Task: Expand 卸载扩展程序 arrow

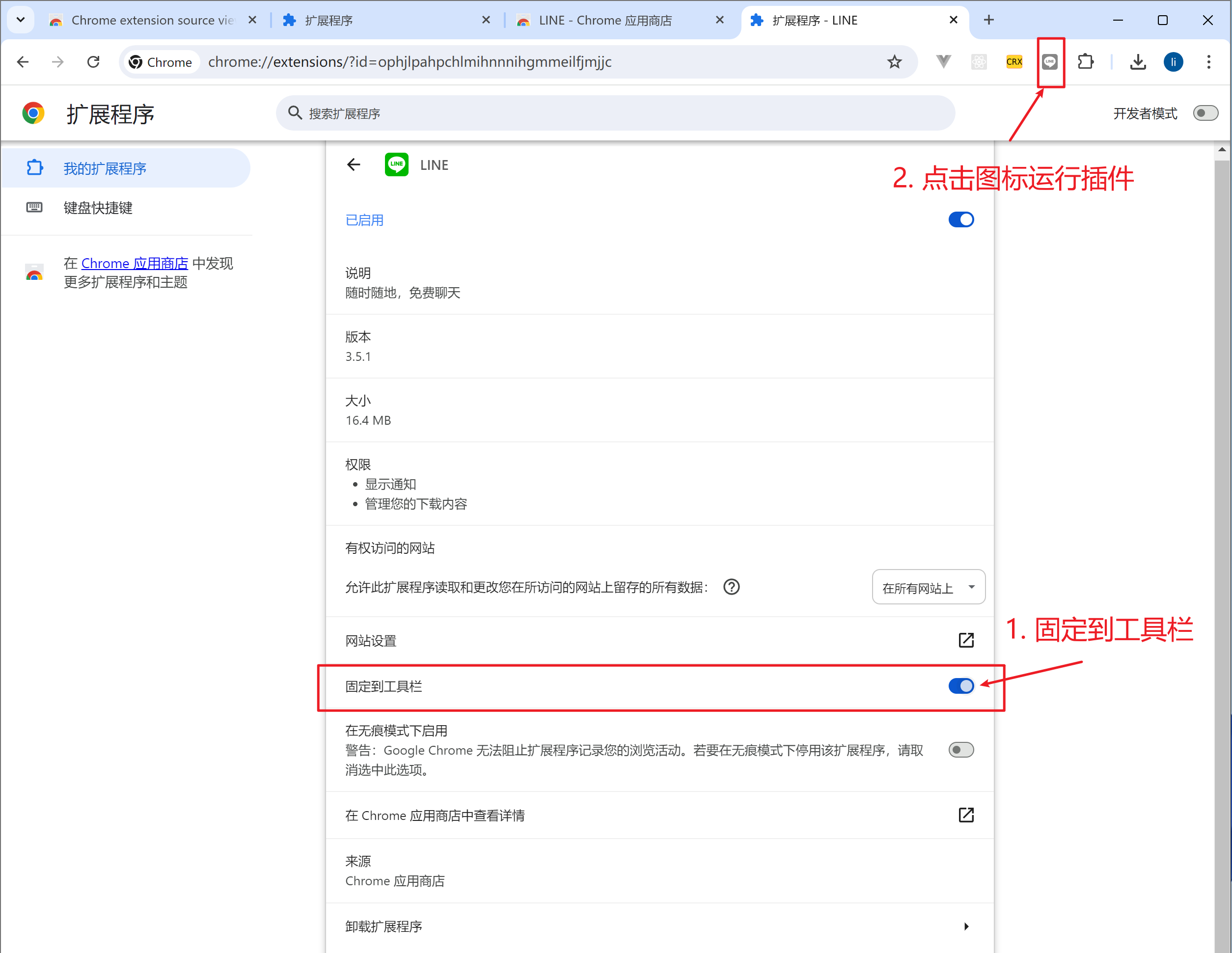Action: (x=966, y=926)
